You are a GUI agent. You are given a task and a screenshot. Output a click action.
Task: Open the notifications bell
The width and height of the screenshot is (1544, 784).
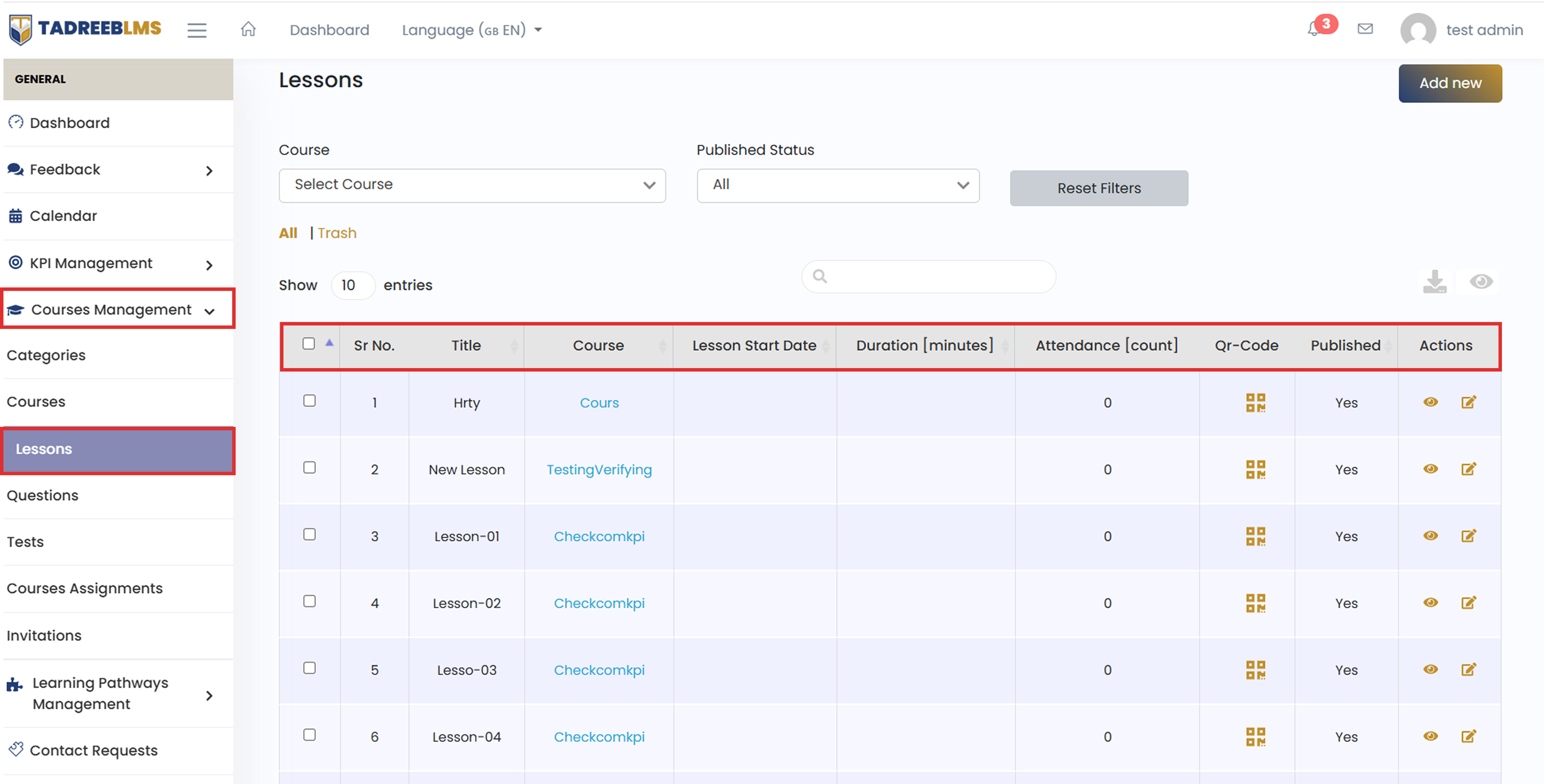pyautogui.click(x=1315, y=28)
